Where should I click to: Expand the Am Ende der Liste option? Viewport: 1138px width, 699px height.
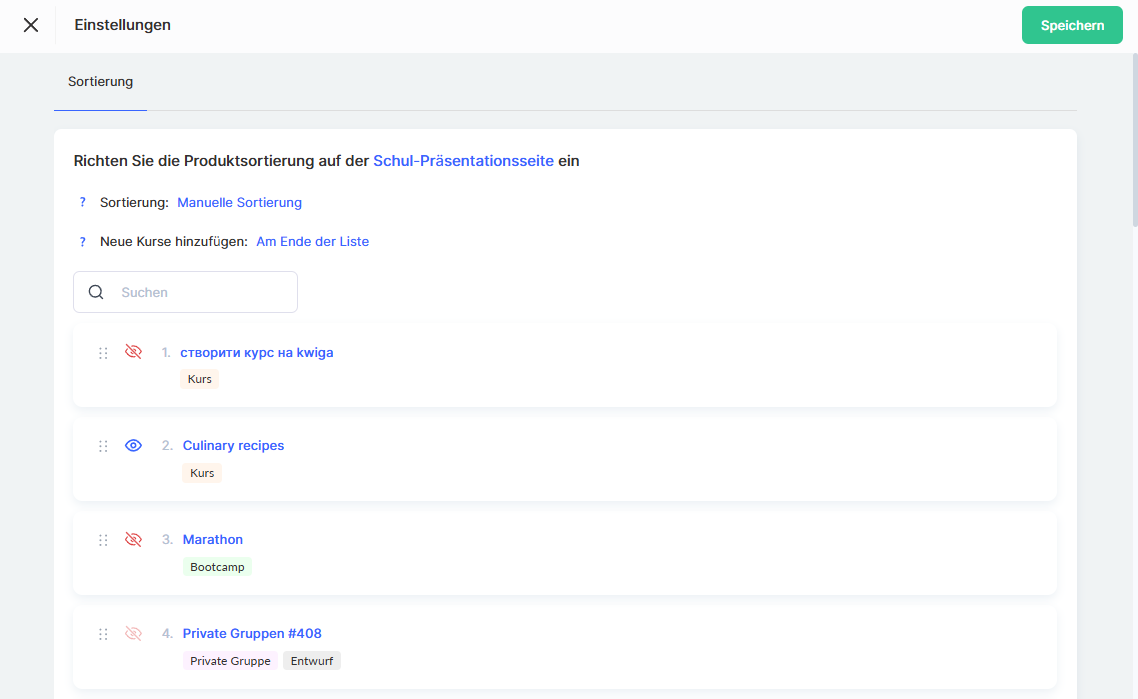[312, 242]
